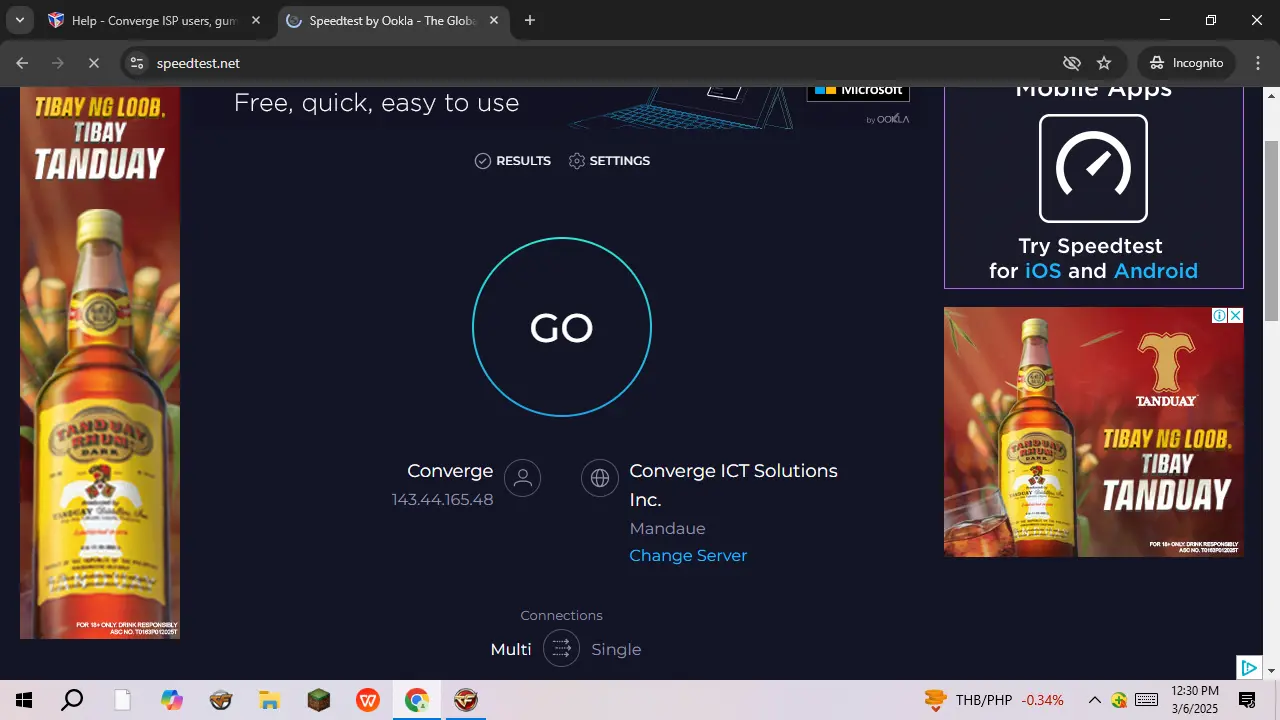1280x720 pixels.
Task: Select the Multi connections option
Action: [x=511, y=650]
